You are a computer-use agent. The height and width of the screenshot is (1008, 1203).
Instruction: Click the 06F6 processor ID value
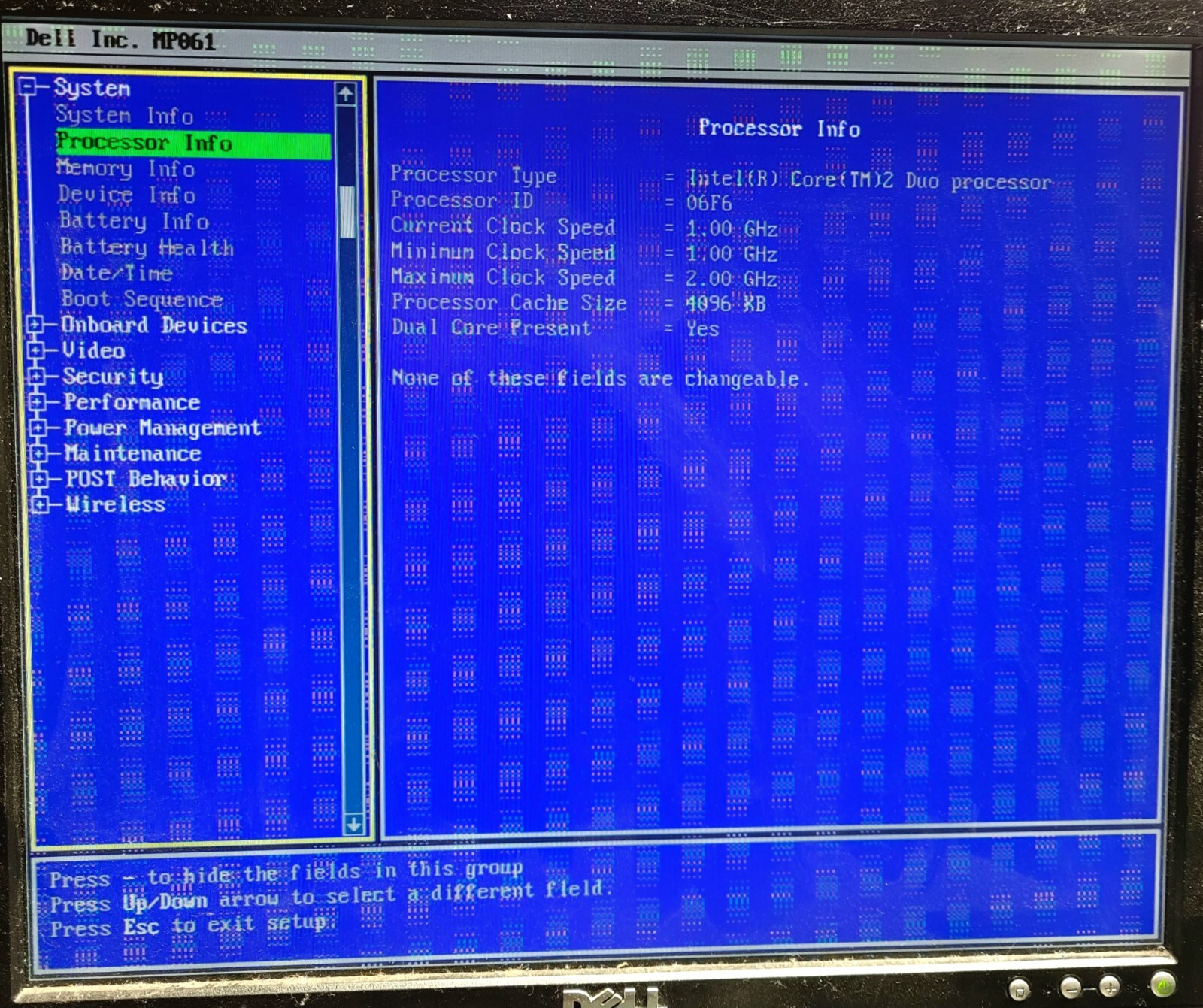coord(708,203)
